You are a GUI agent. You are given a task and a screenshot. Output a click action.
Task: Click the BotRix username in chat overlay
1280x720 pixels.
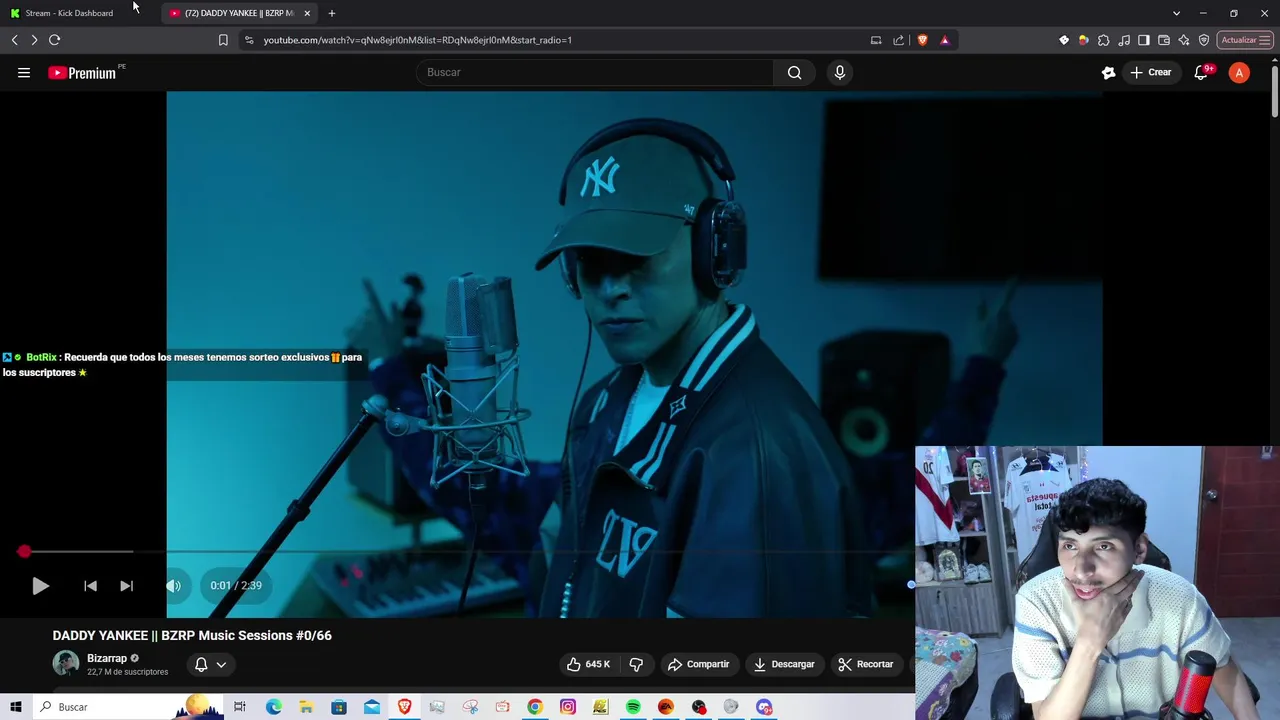[x=41, y=357]
